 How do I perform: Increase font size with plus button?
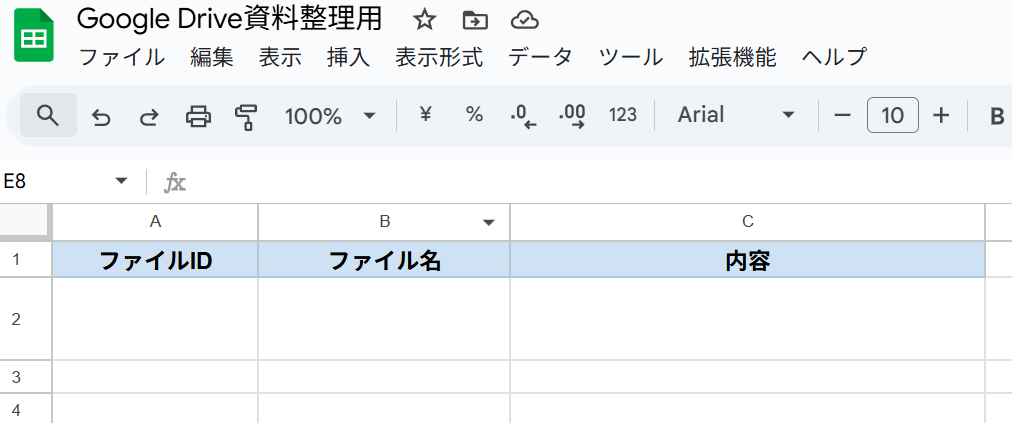pos(942,116)
